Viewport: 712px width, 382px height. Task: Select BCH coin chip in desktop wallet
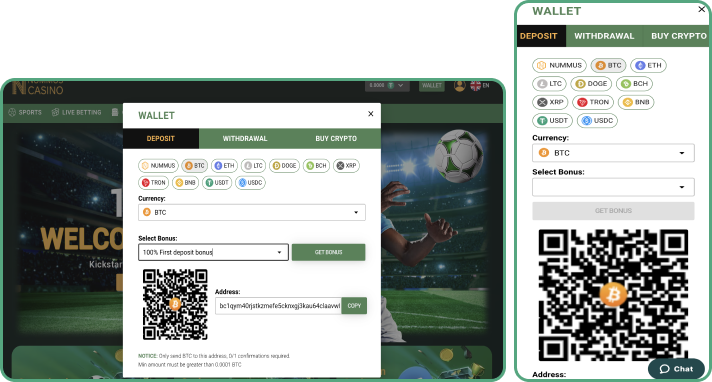tap(316, 166)
